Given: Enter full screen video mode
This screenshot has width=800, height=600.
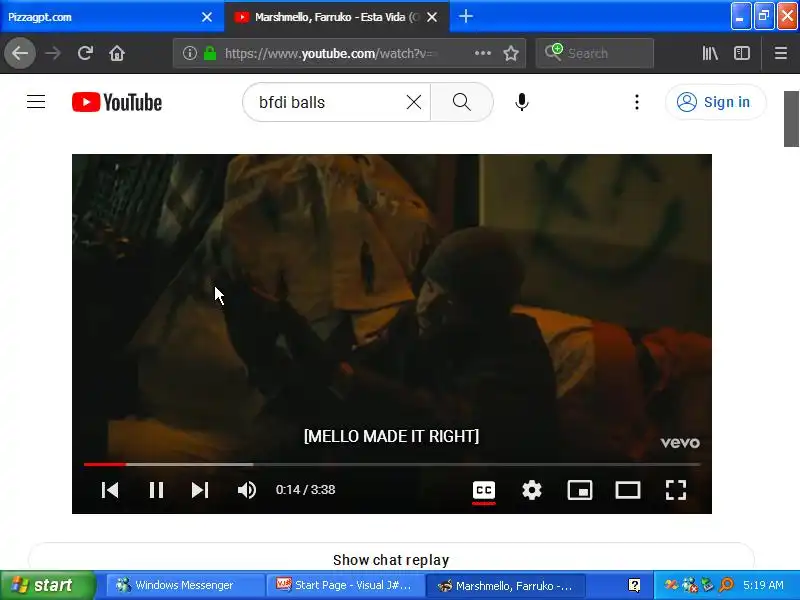Looking at the screenshot, I should [x=676, y=490].
